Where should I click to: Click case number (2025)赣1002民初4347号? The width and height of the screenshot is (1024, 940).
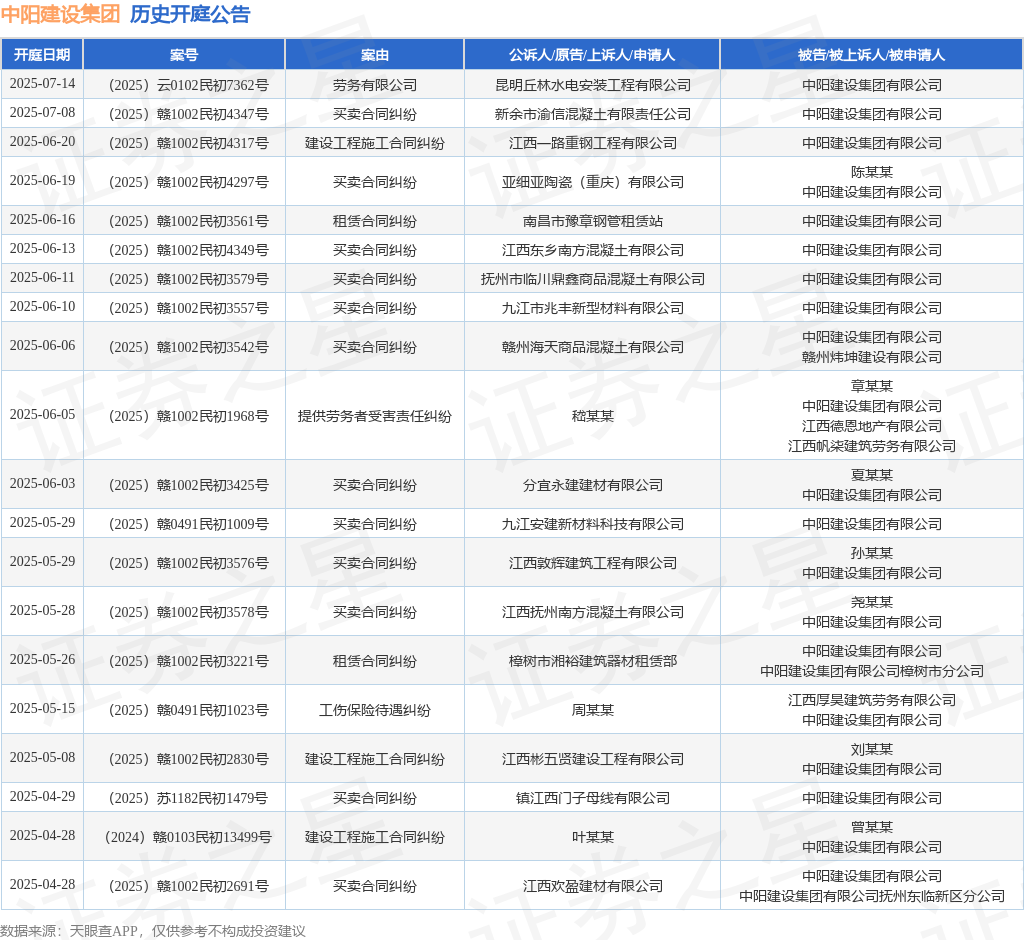click(187, 114)
